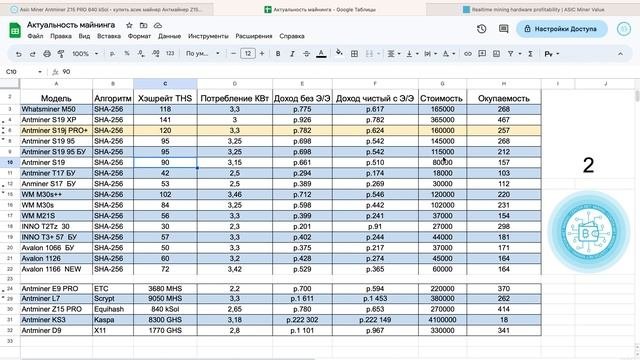Select cell Antminer S19j PRO+
This screenshot has height=360, width=640.
56,130
